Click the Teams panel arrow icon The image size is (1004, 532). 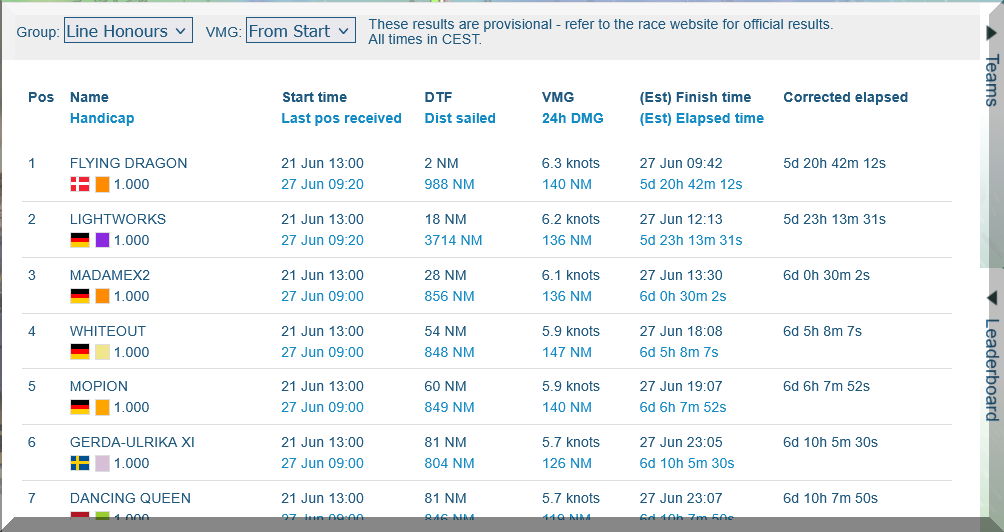pyautogui.click(x=992, y=33)
